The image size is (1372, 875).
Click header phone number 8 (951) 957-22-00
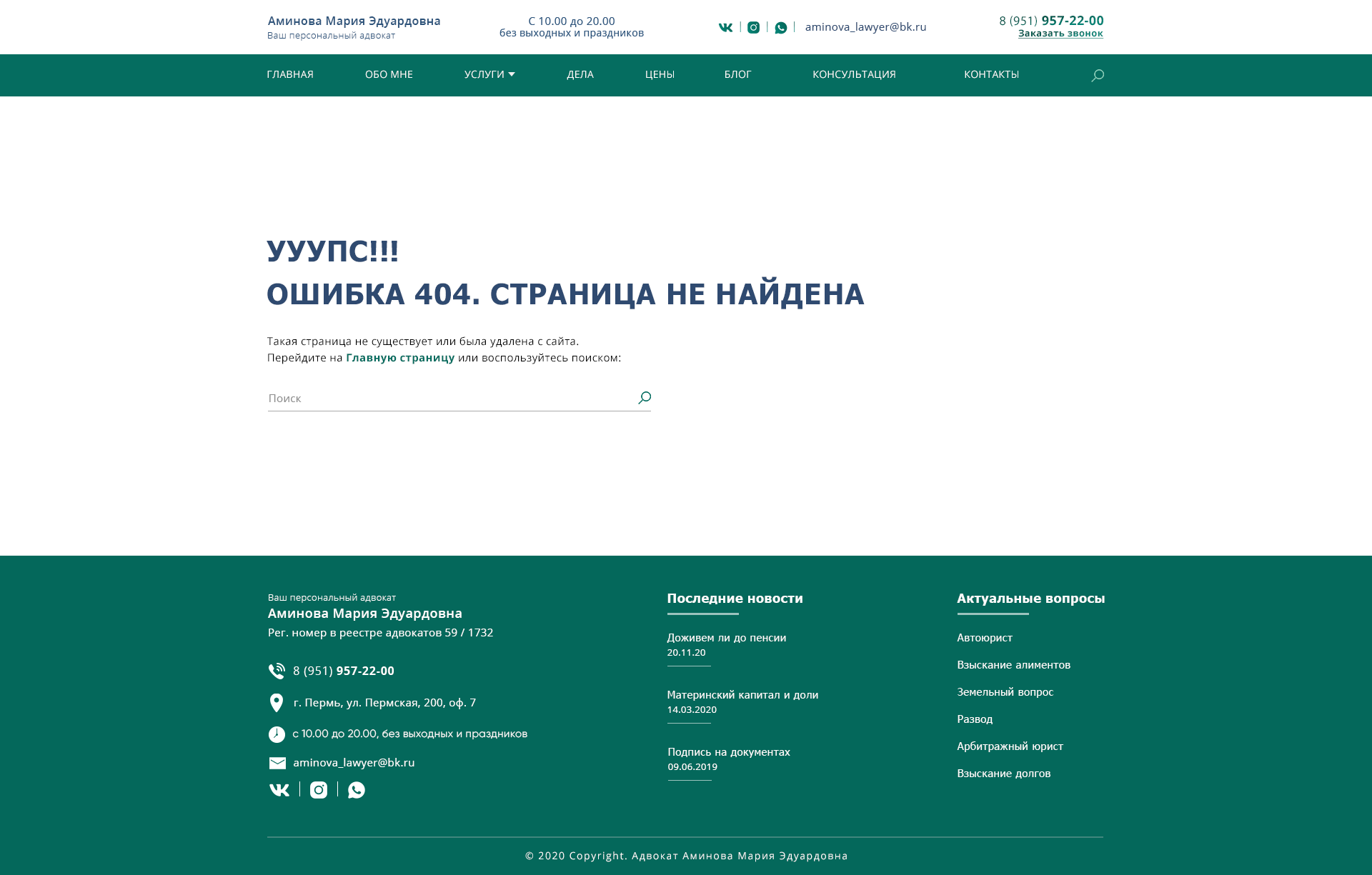point(1051,21)
